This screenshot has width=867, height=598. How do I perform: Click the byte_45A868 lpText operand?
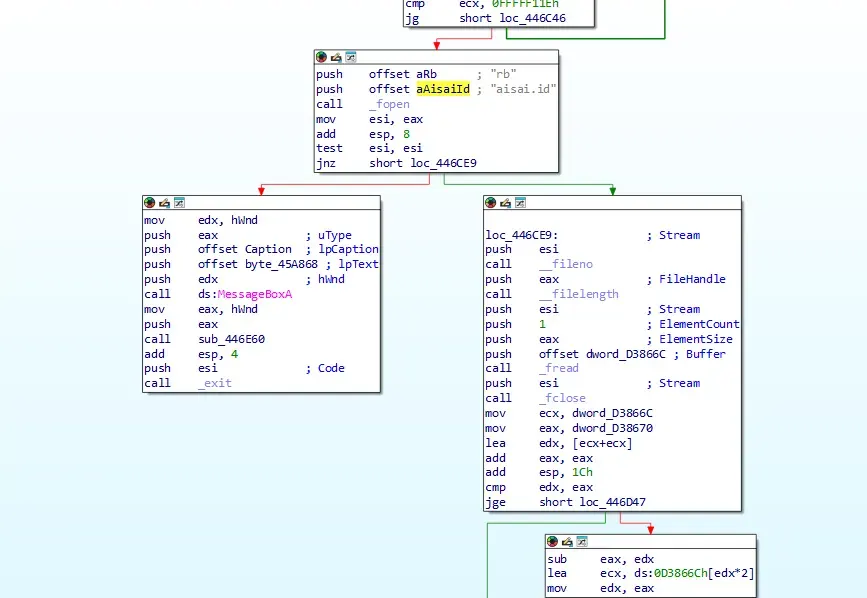click(281, 264)
